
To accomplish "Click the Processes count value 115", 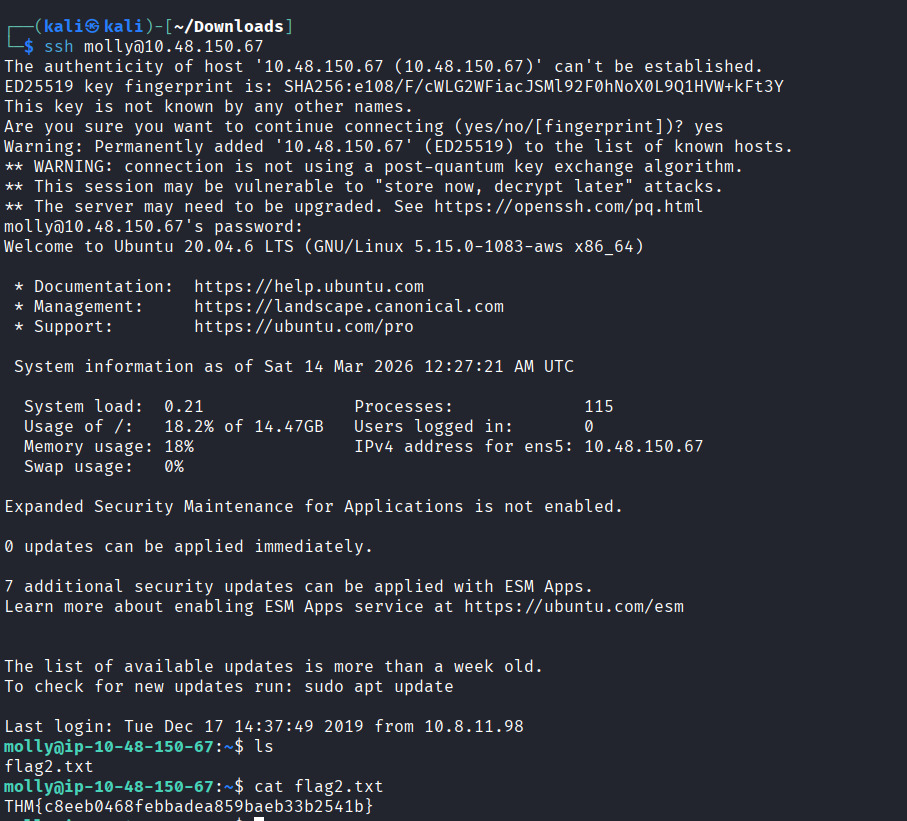I will pos(599,407).
